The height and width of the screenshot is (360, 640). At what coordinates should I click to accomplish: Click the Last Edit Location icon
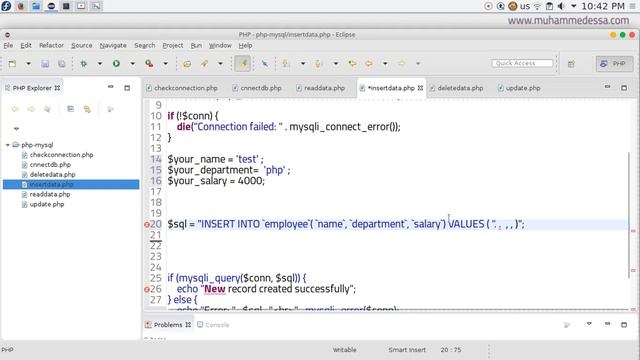[x=352, y=64]
